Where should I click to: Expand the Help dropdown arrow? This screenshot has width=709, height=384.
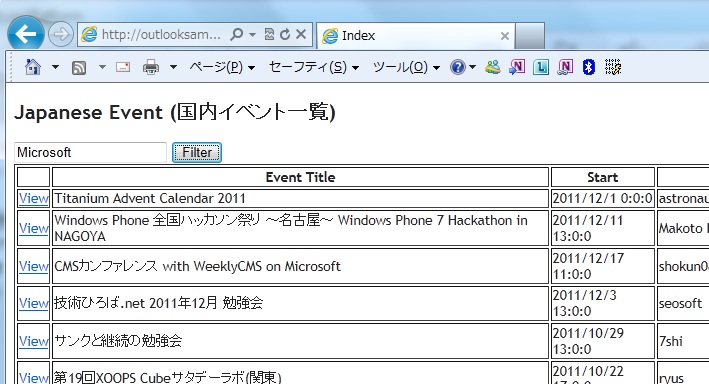(473, 67)
